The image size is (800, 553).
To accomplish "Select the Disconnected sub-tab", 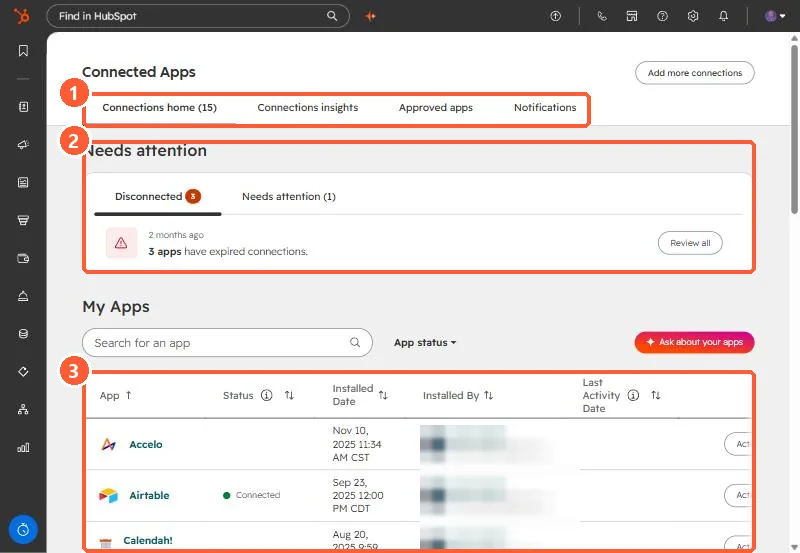I will pyautogui.click(x=158, y=196).
